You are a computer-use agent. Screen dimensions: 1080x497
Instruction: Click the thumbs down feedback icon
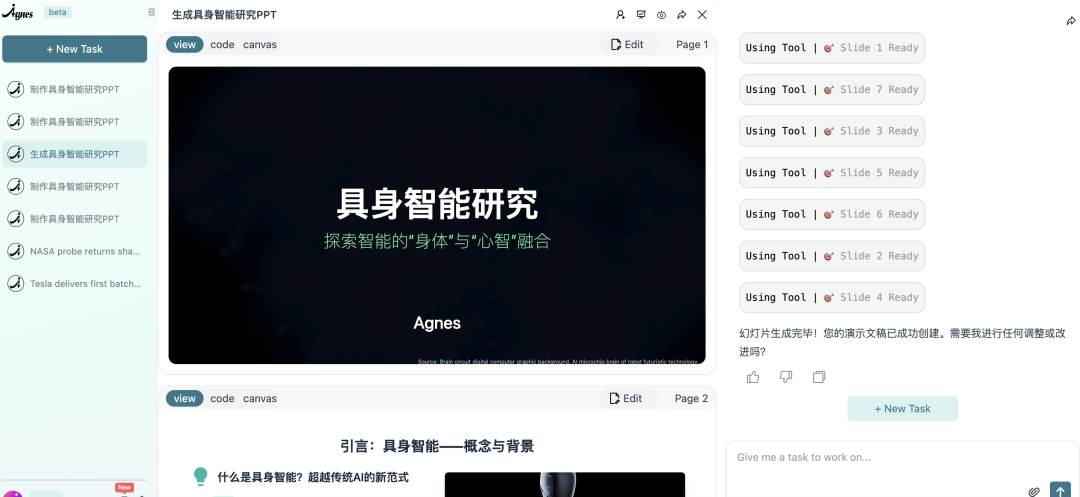[x=786, y=377]
